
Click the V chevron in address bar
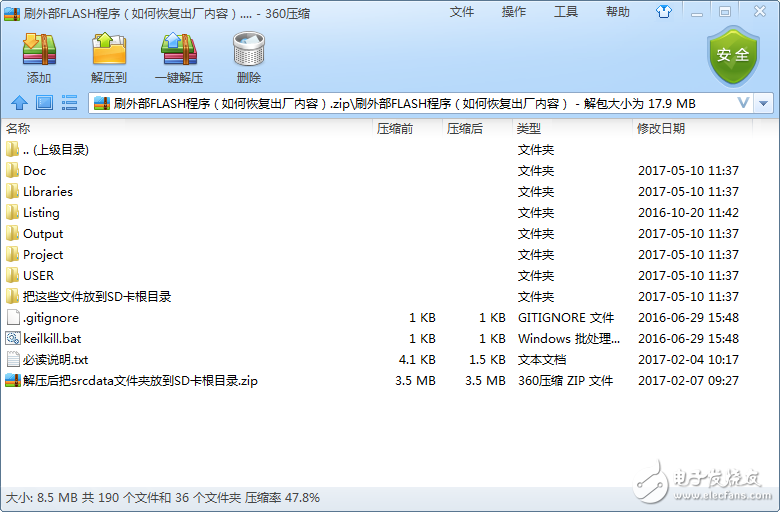tap(743, 103)
